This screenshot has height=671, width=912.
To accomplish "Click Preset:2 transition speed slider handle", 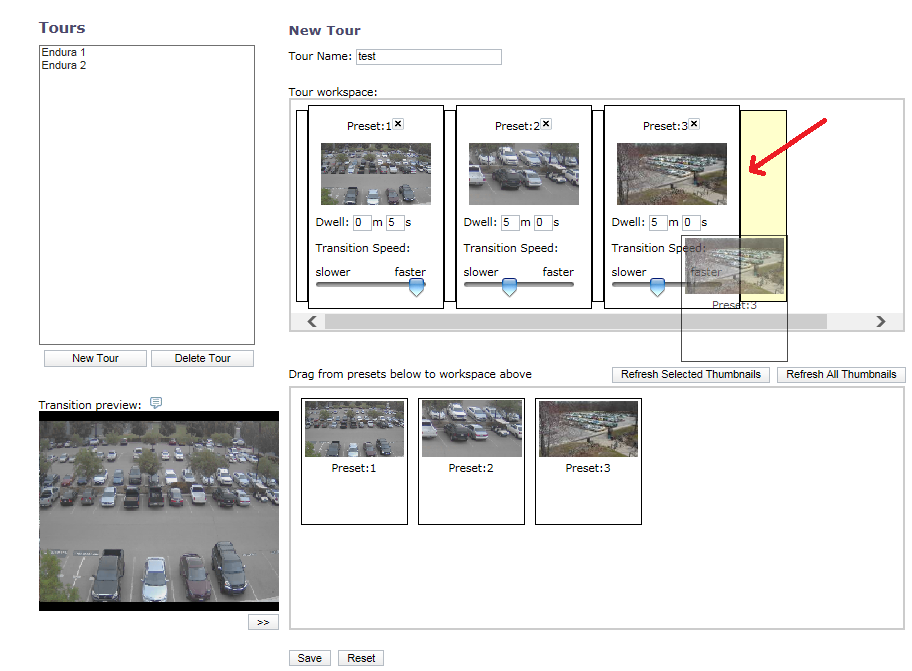I will pos(509,288).
